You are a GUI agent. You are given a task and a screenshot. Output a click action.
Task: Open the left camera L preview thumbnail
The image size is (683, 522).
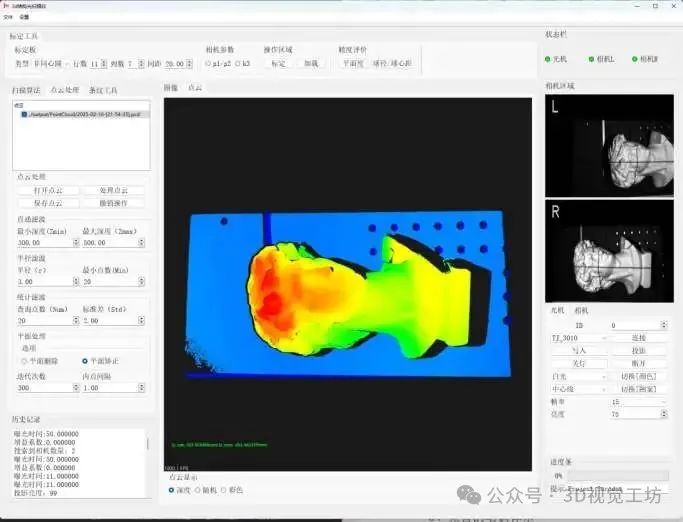click(610, 146)
